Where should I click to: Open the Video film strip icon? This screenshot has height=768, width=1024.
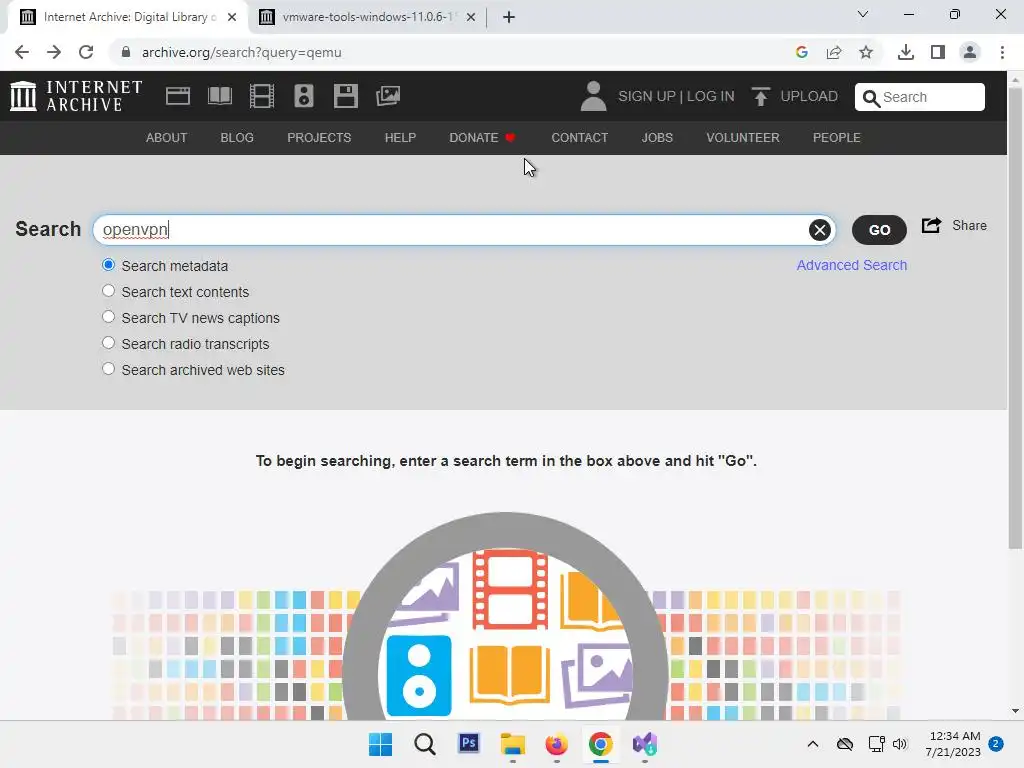(x=261, y=96)
